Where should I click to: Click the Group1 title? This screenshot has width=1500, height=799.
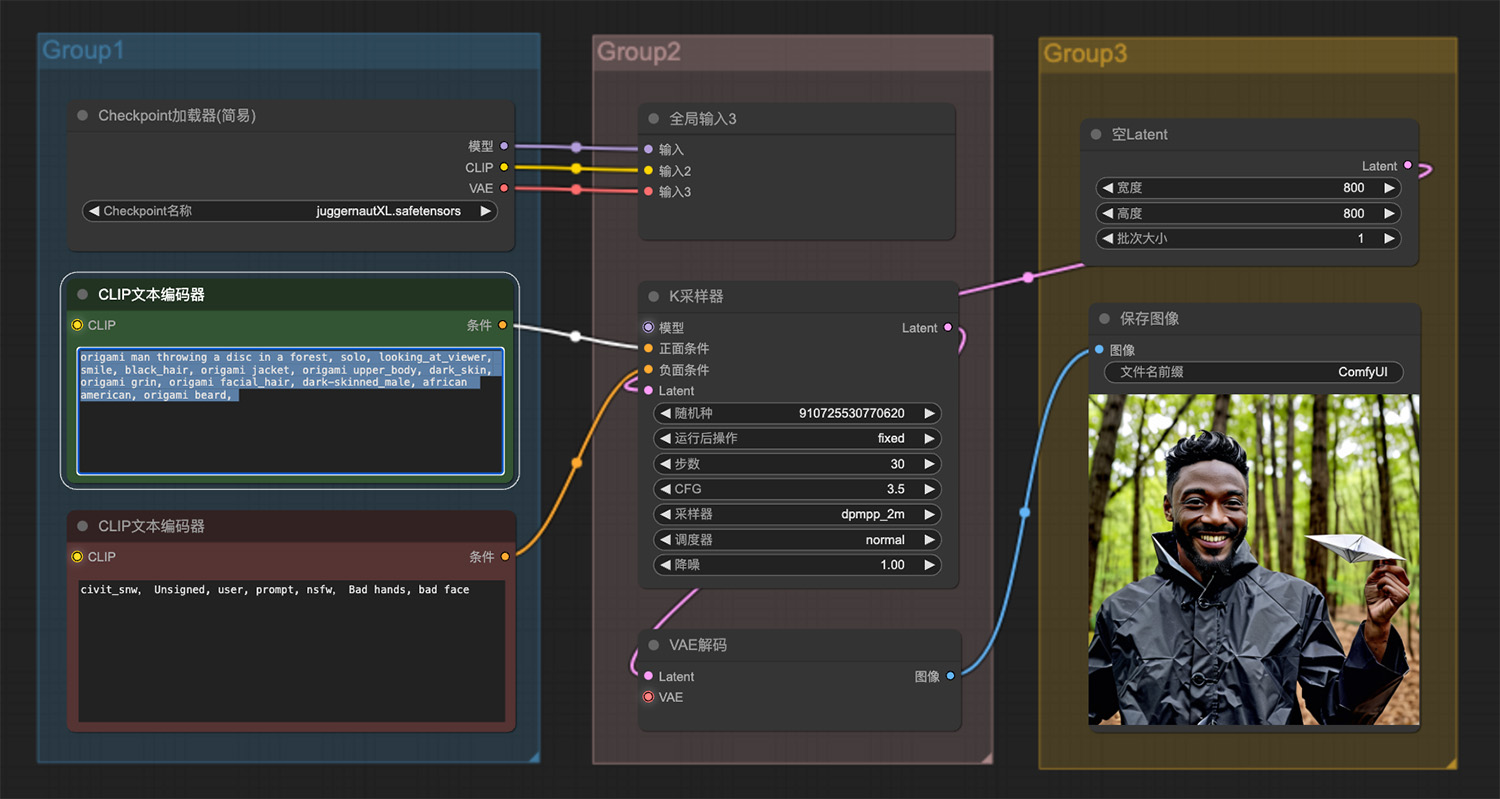coord(83,50)
